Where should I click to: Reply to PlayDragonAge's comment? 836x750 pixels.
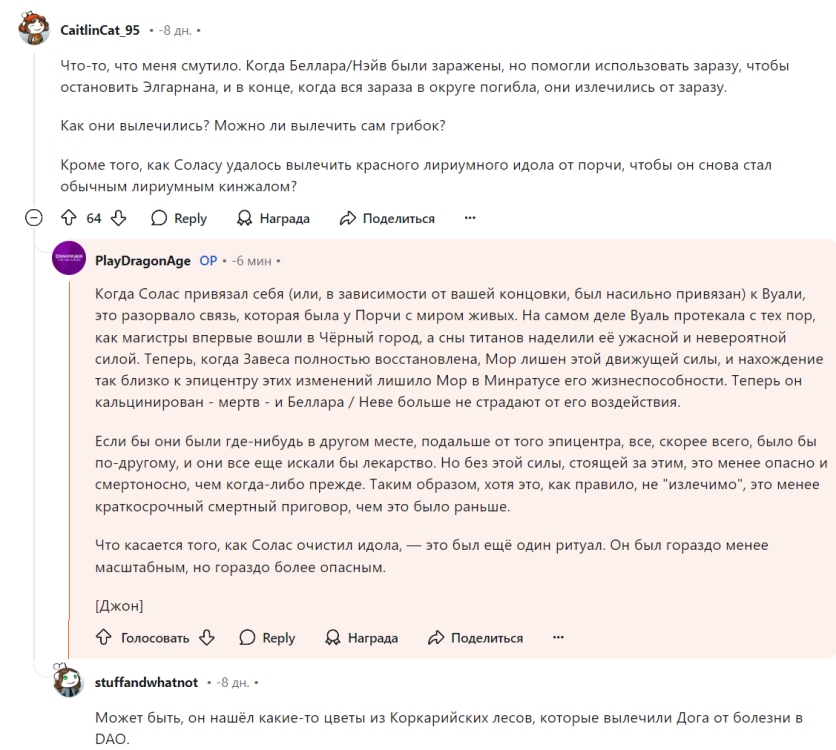click(267, 637)
